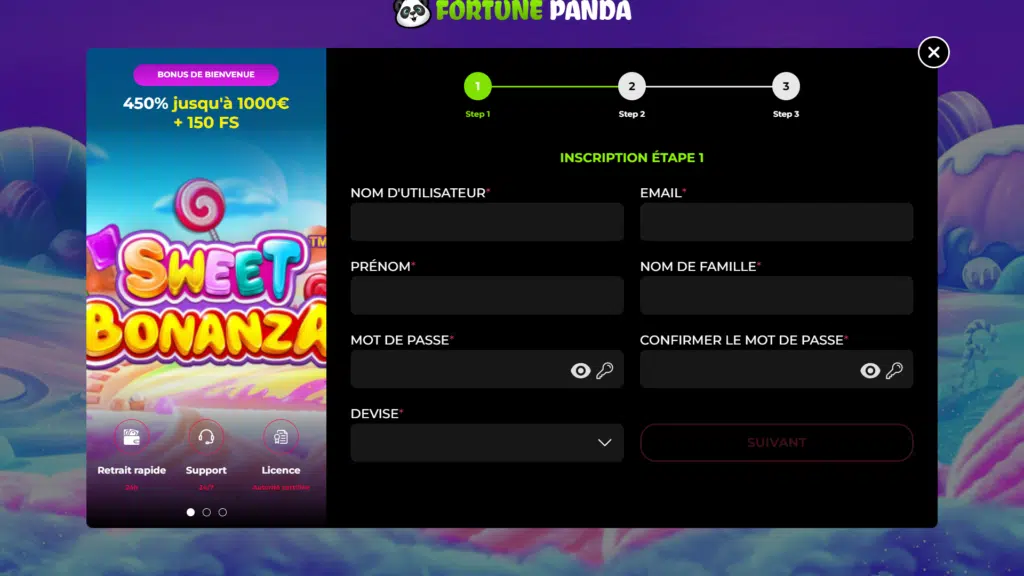Viewport: 1024px width, 576px height.
Task: Go to Step 2 circle
Action: 632,86
